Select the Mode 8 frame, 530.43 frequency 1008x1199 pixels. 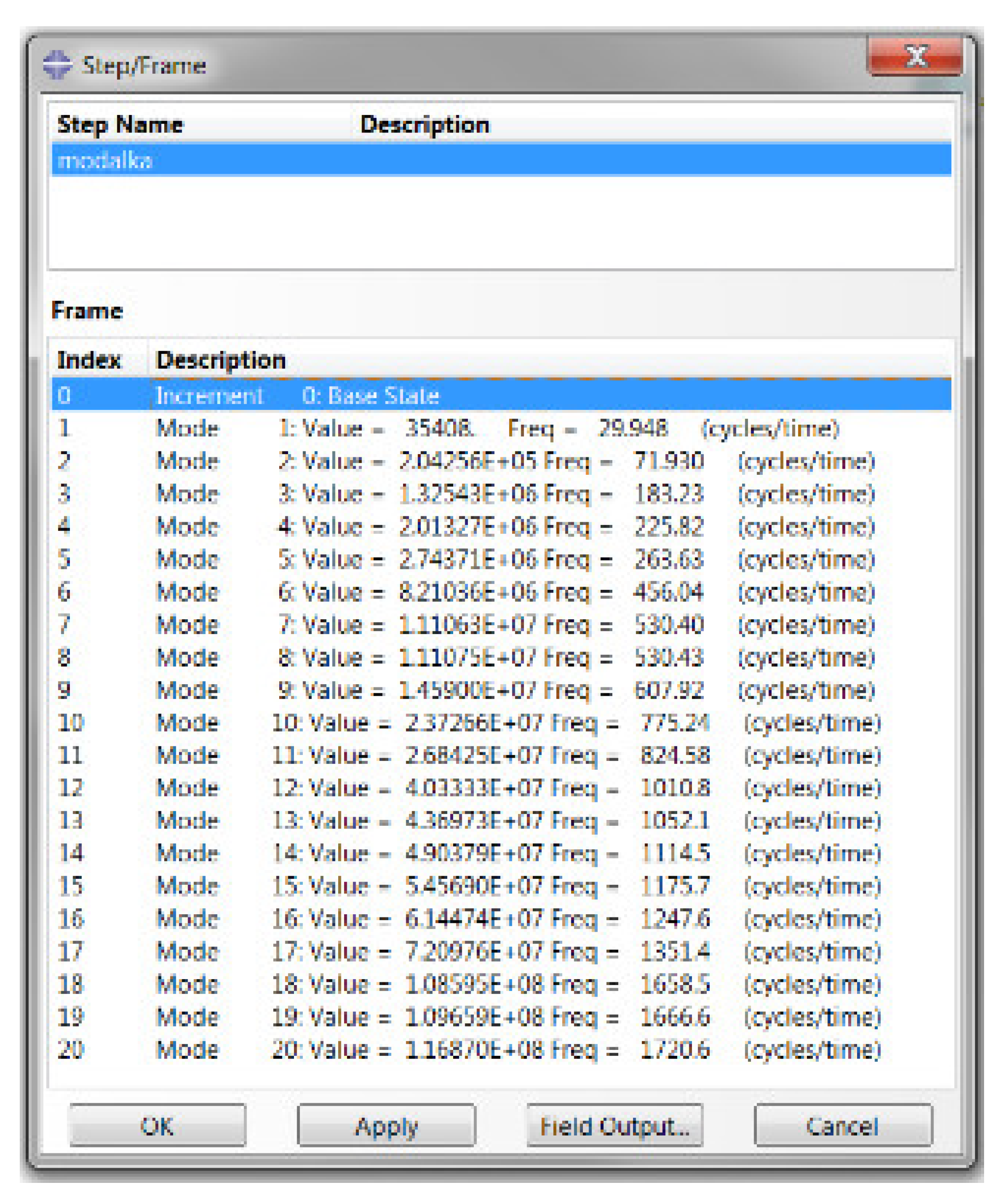501,657
